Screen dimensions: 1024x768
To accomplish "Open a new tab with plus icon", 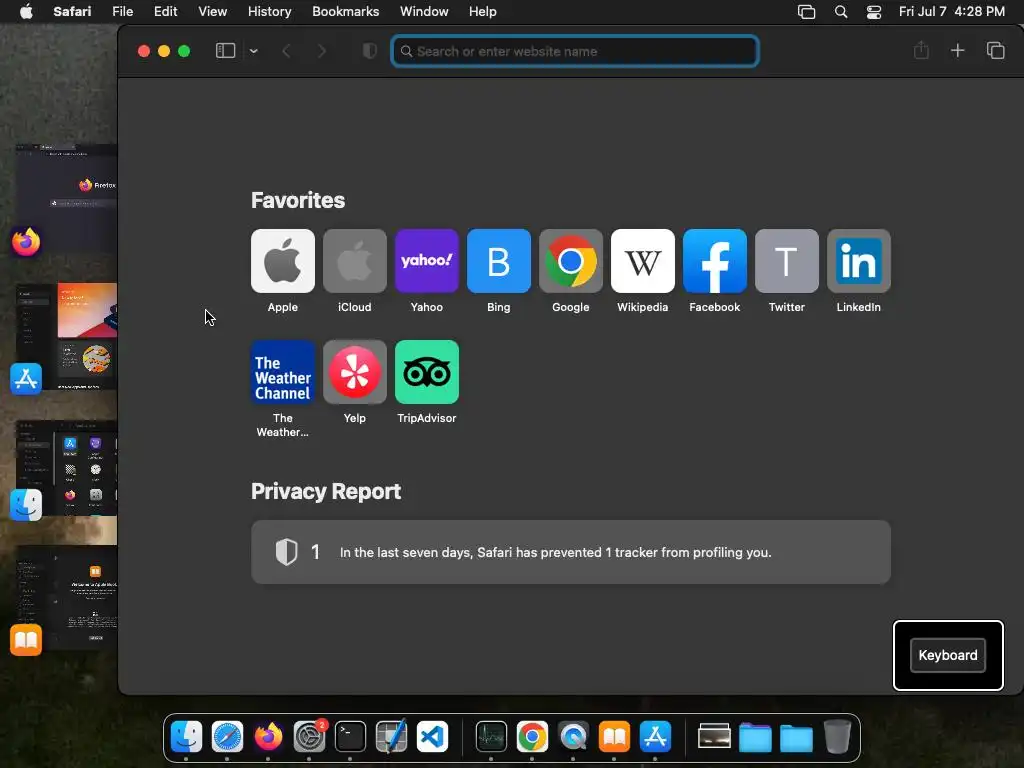I will pyautogui.click(x=957, y=50).
